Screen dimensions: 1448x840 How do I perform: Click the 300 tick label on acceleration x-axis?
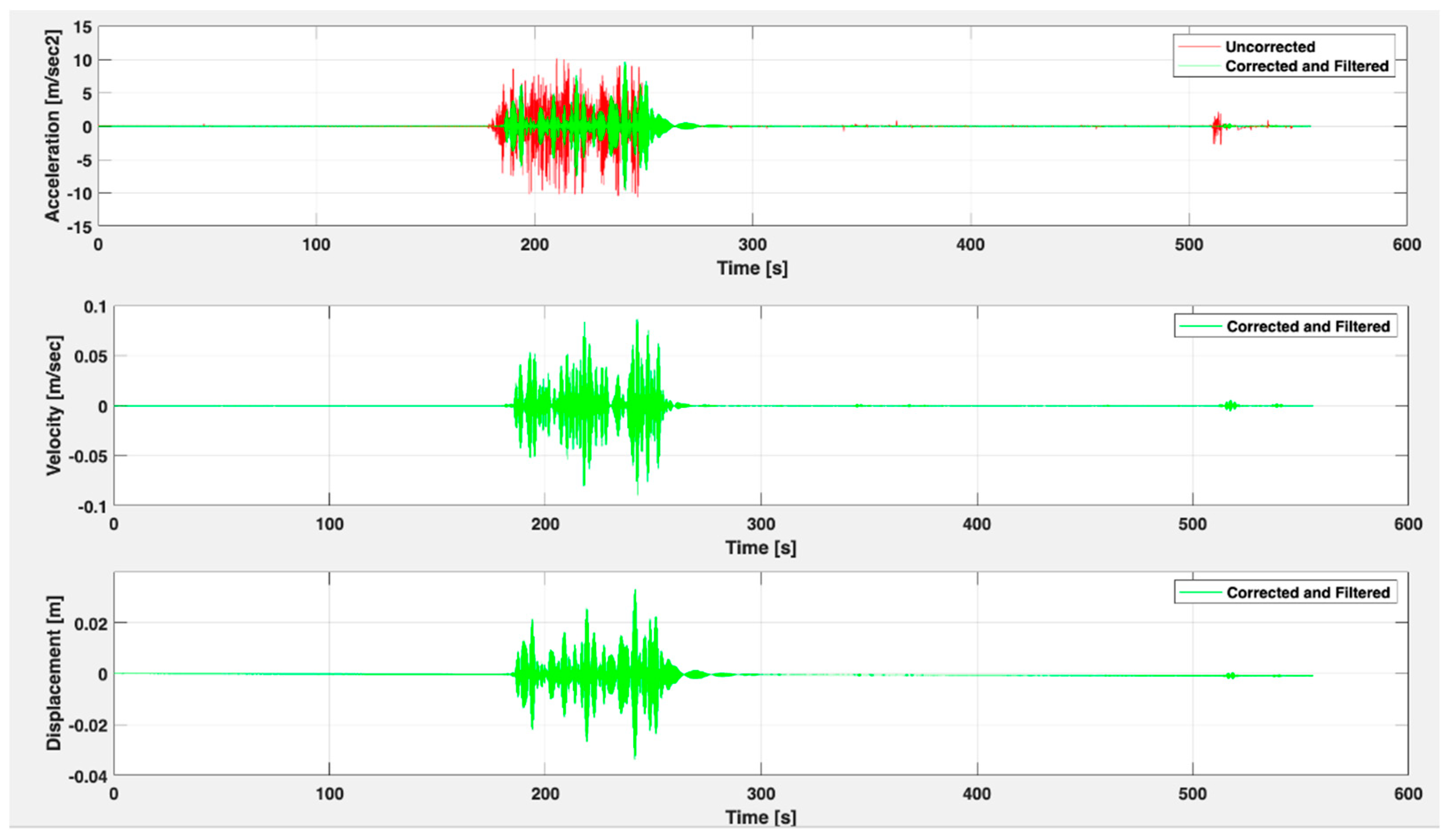click(x=752, y=245)
